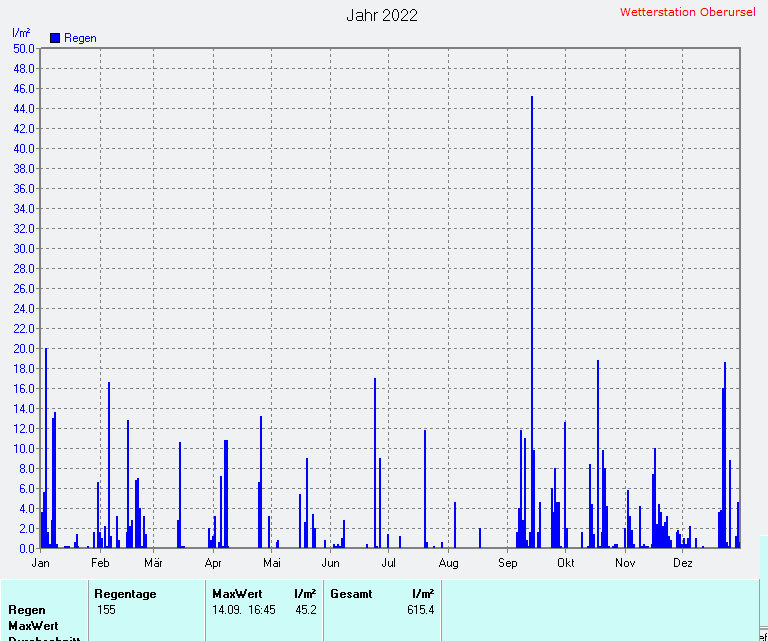Screen dimensions: 768x641
Task: Click the 50.0 y-axis value
Action: point(24,49)
